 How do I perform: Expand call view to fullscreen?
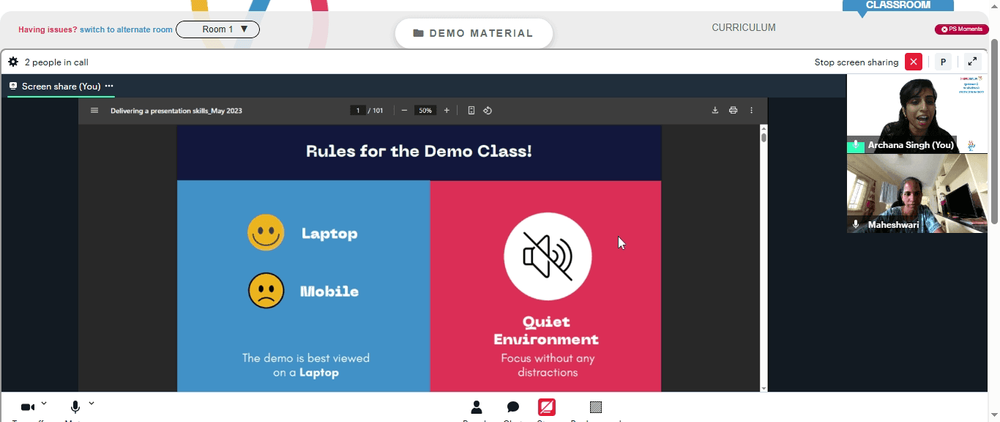point(972,62)
